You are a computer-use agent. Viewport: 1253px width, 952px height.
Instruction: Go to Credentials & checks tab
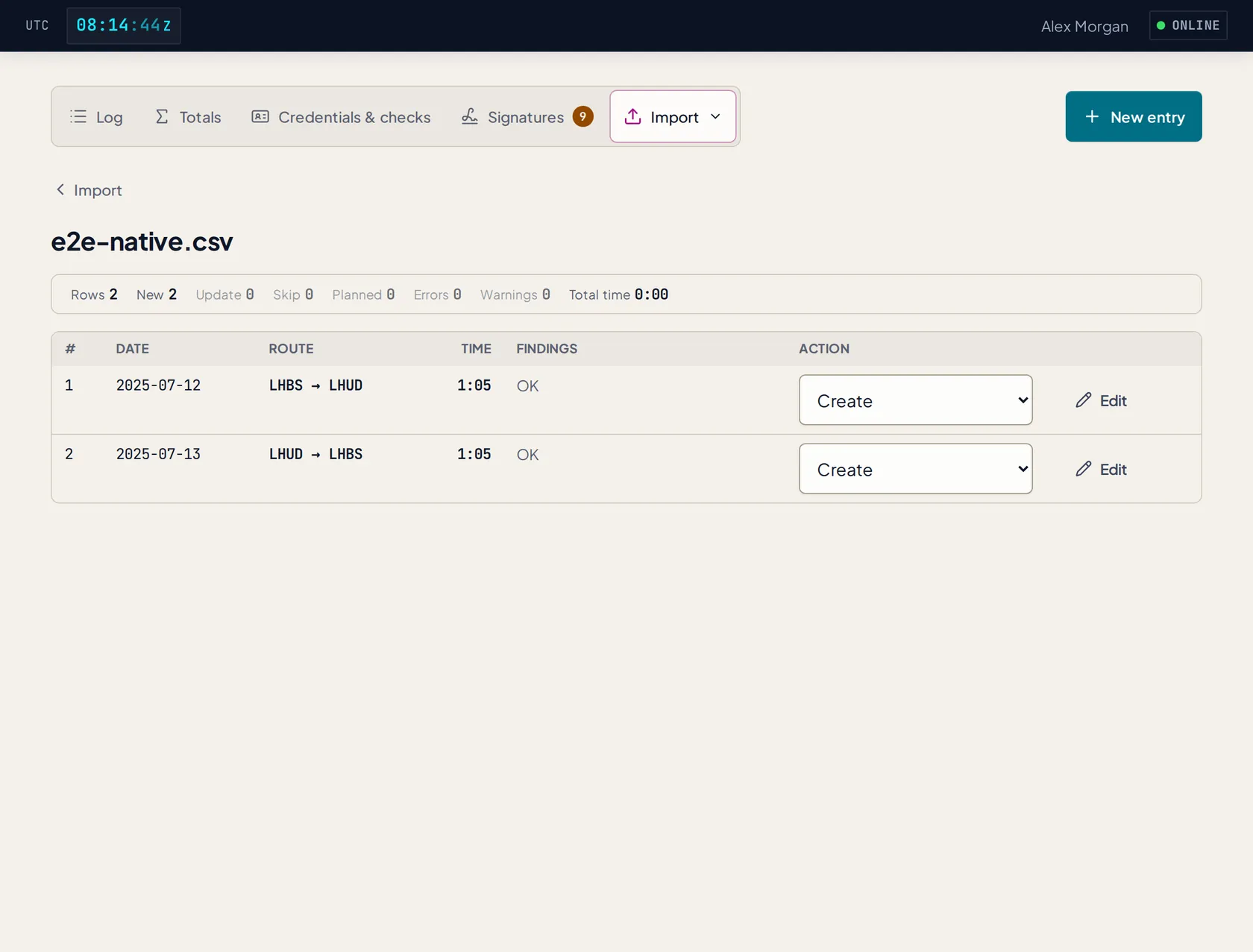(341, 116)
